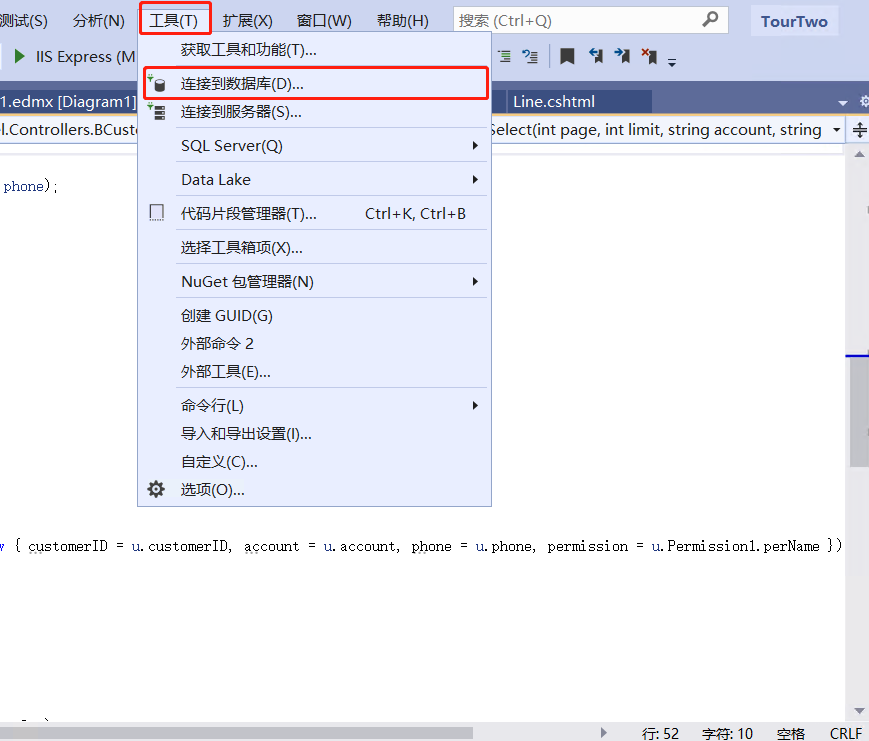869x741 pixels.
Task: Open 代码片段管理器(T)... entry
Action: [x=314, y=213]
